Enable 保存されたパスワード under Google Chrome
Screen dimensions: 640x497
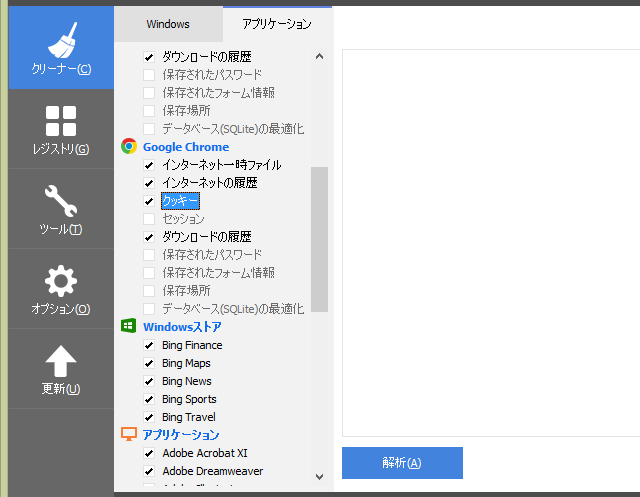tap(149, 255)
